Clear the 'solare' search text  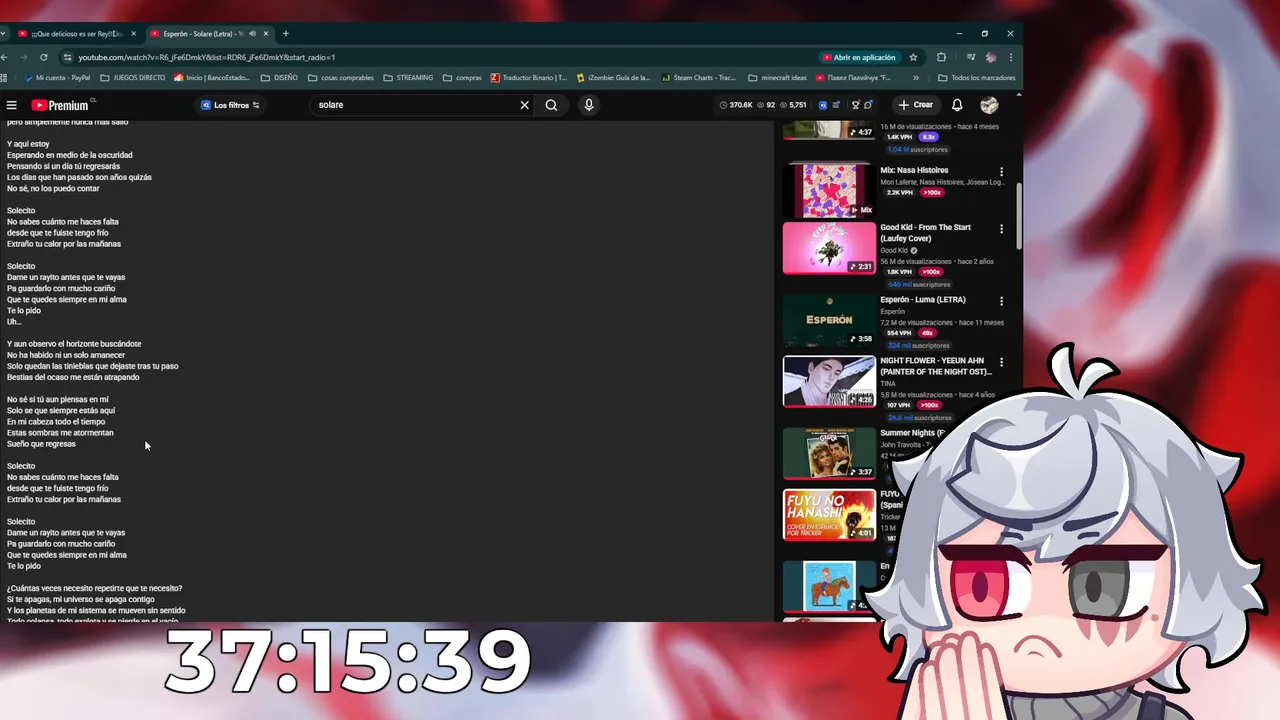coord(524,105)
